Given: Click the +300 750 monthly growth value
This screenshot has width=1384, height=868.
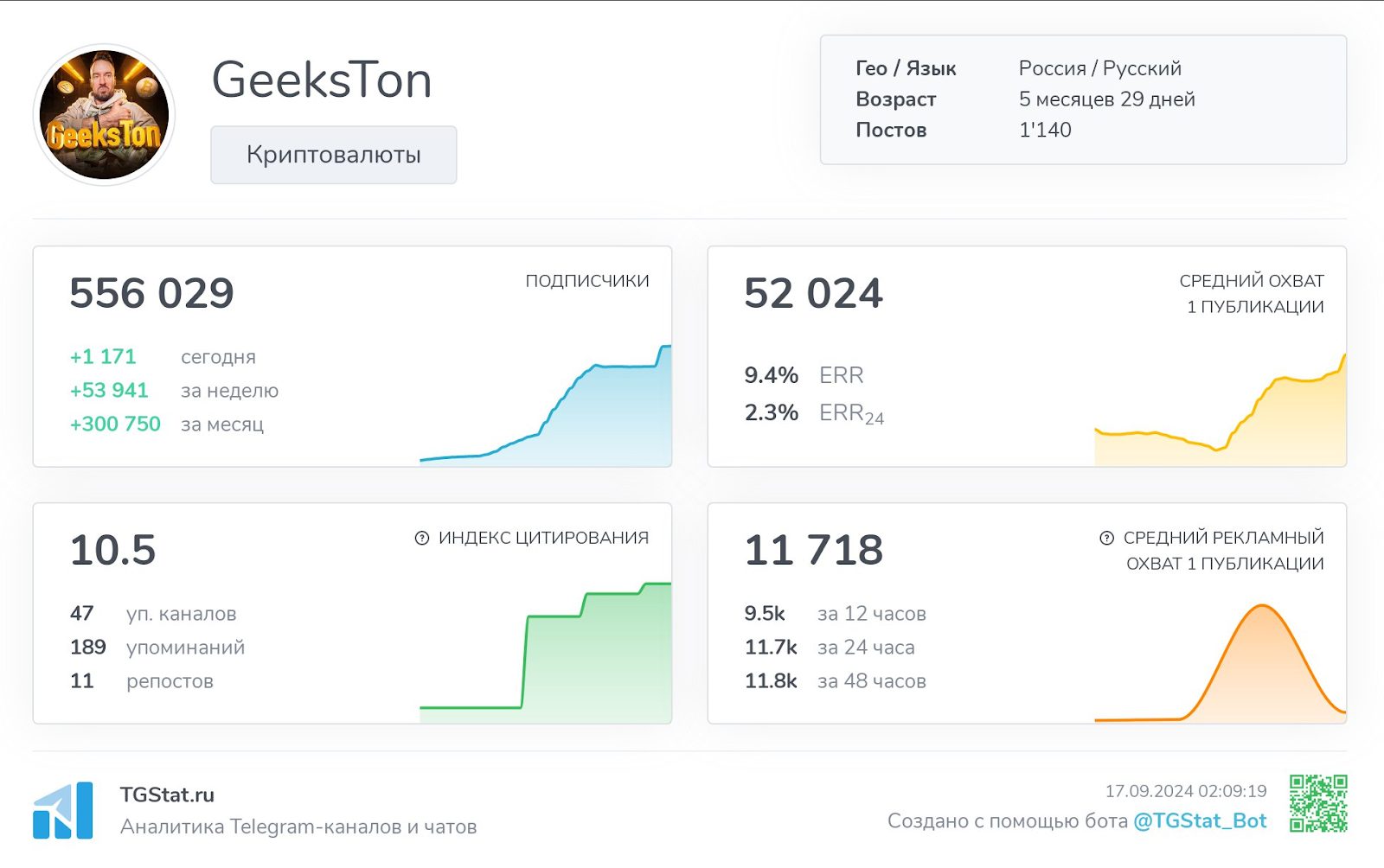Looking at the screenshot, I should click(x=115, y=424).
